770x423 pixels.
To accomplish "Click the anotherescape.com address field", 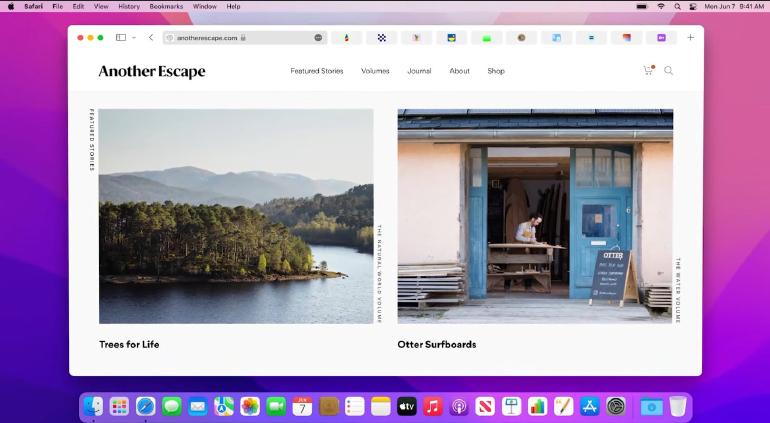I will pyautogui.click(x=245, y=38).
